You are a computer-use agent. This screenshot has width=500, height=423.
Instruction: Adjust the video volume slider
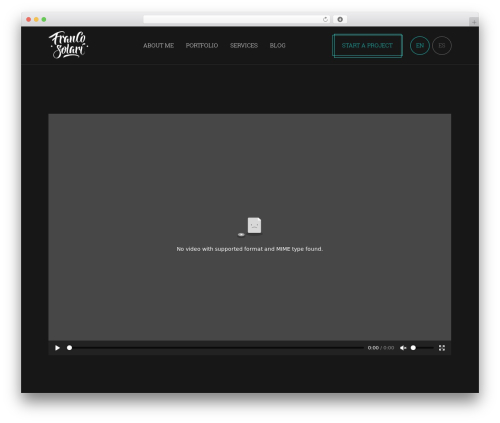pos(422,348)
